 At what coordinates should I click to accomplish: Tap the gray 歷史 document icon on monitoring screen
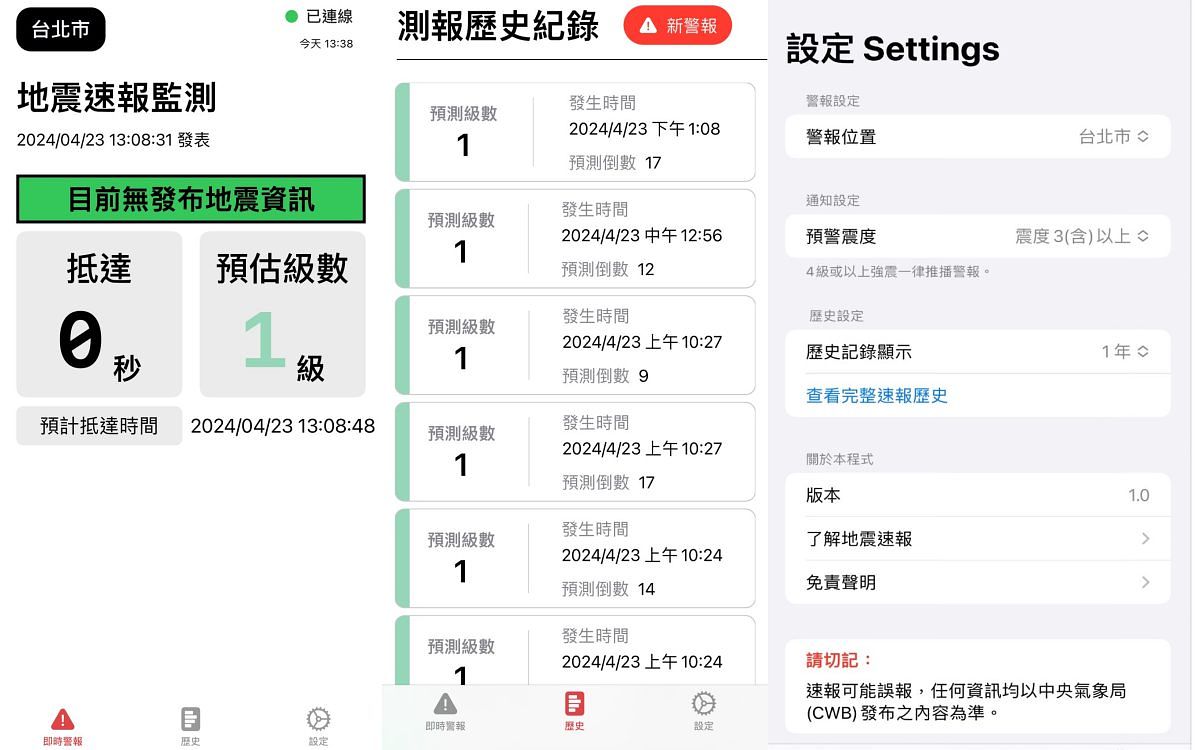[190, 719]
